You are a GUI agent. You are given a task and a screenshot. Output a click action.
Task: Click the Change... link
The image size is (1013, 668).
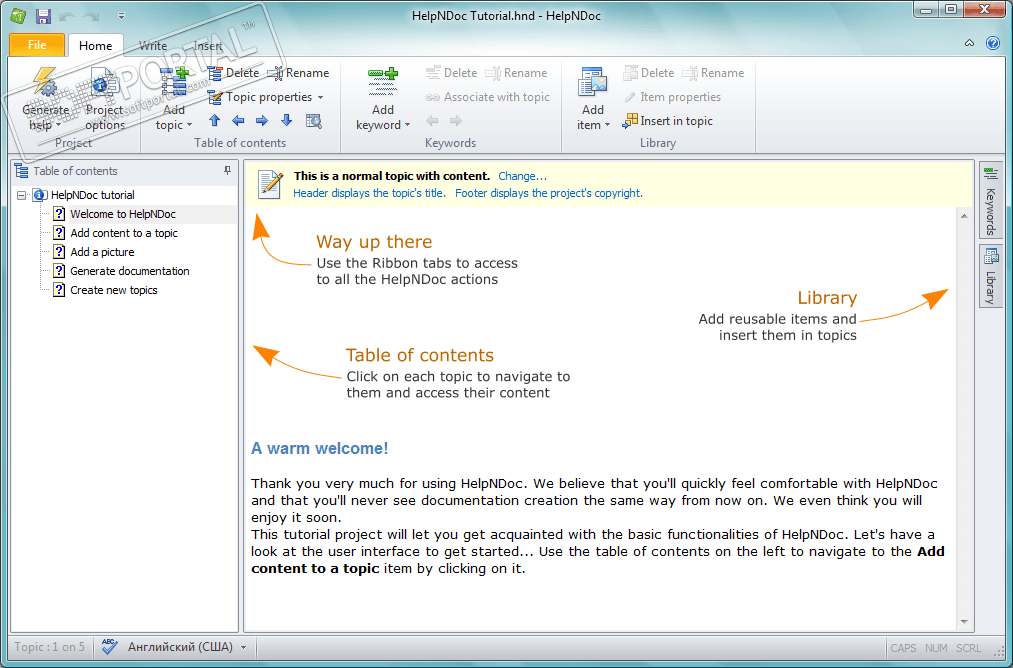(522, 176)
